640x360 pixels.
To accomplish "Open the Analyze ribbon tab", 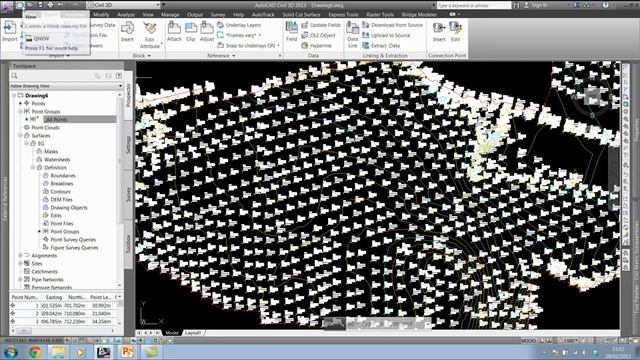I will 126,15.
